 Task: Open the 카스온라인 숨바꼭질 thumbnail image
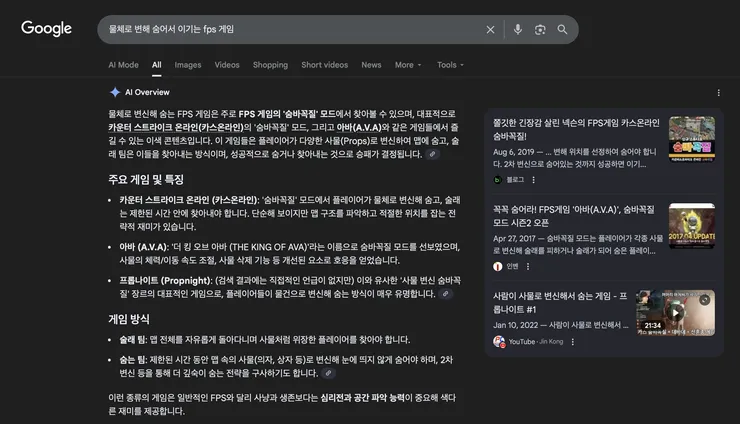692,139
